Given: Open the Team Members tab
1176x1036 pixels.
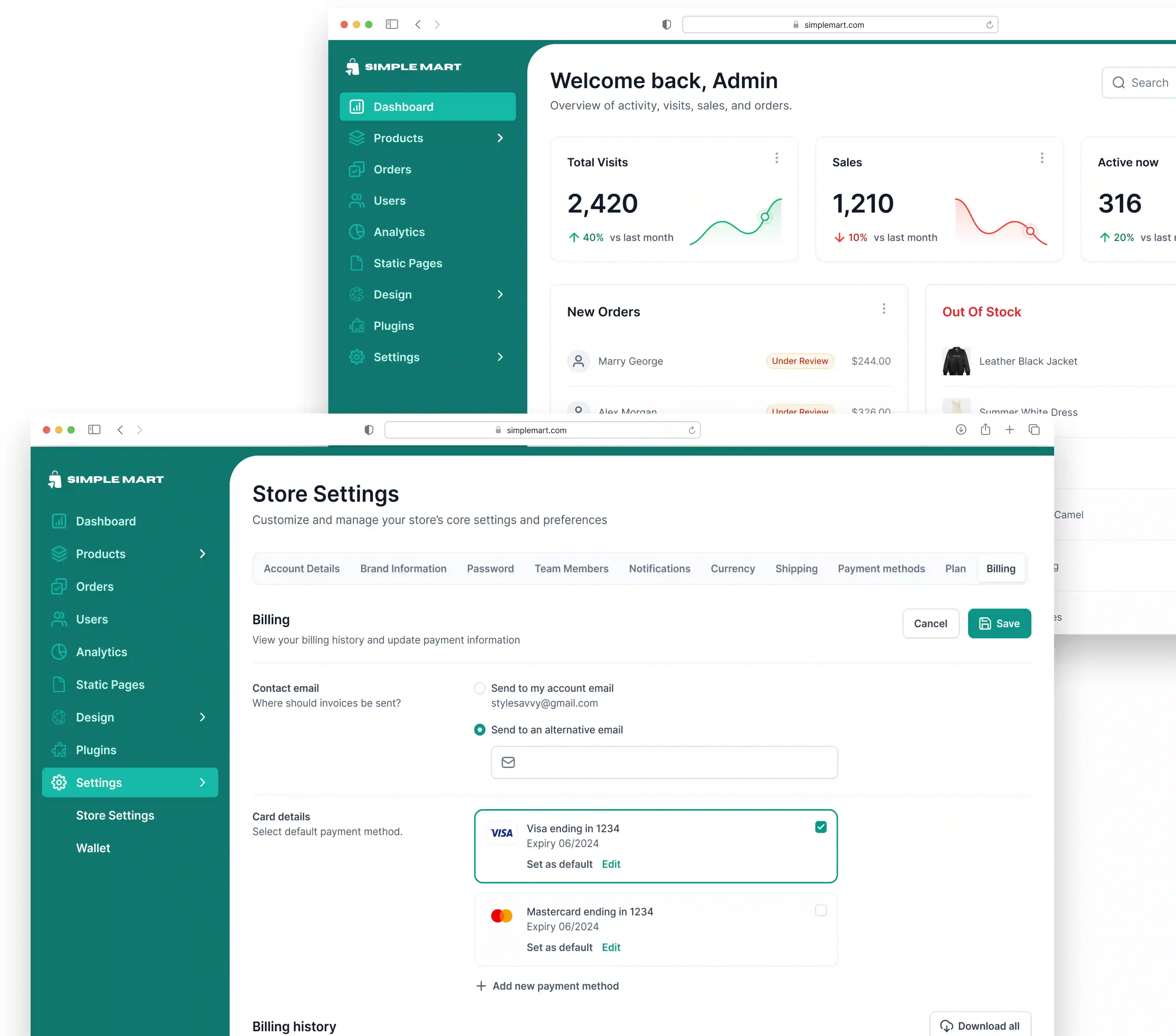Looking at the screenshot, I should pyautogui.click(x=571, y=569).
